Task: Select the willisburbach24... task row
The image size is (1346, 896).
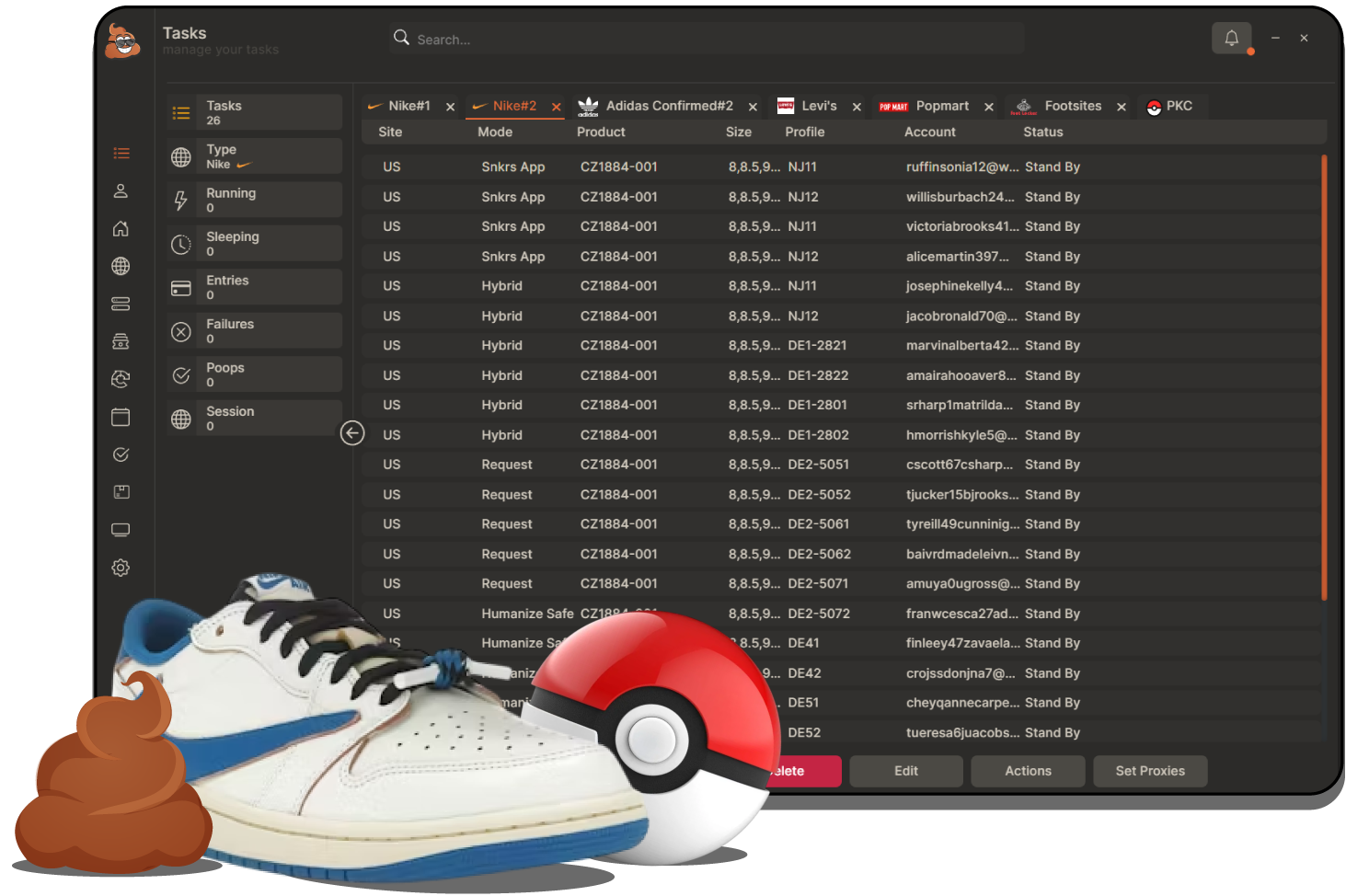Action: click(840, 197)
